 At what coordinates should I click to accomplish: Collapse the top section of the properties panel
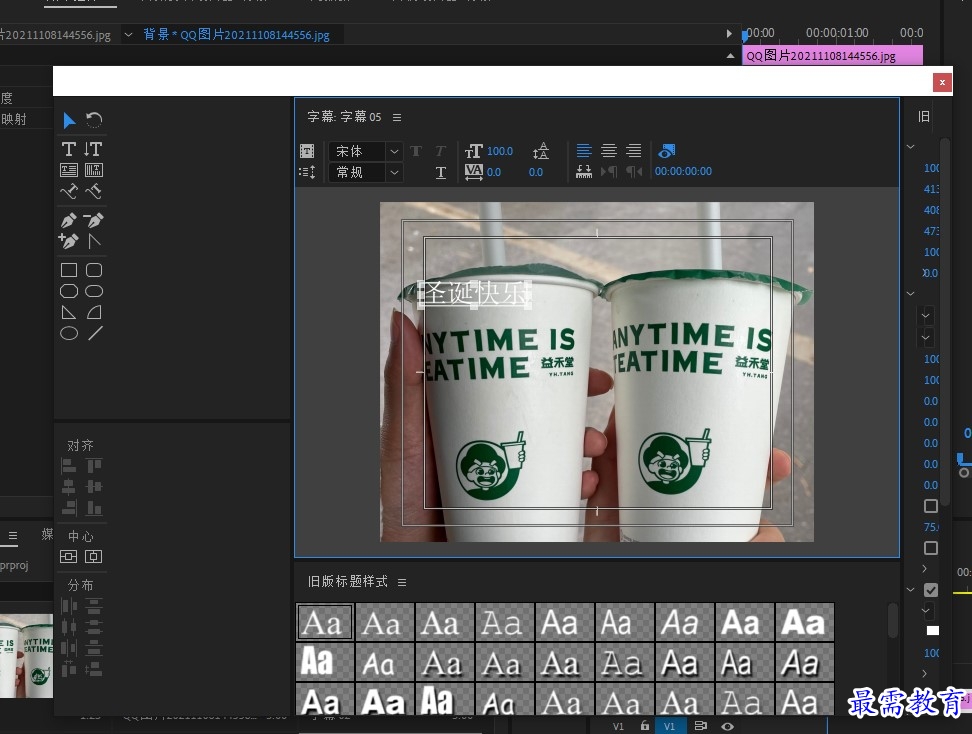[911, 147]
